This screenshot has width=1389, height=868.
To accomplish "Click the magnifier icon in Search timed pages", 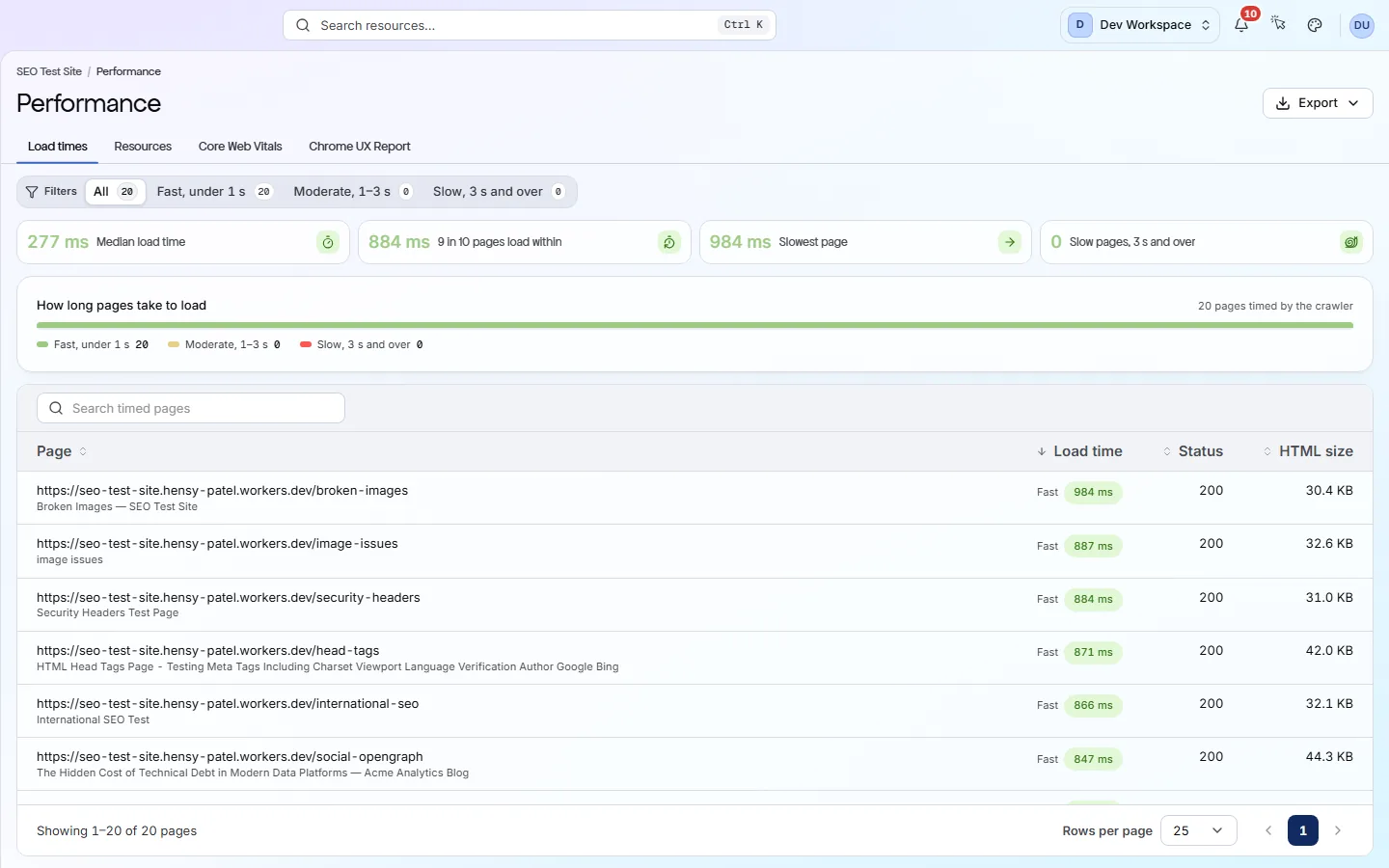I will (56, 408).
